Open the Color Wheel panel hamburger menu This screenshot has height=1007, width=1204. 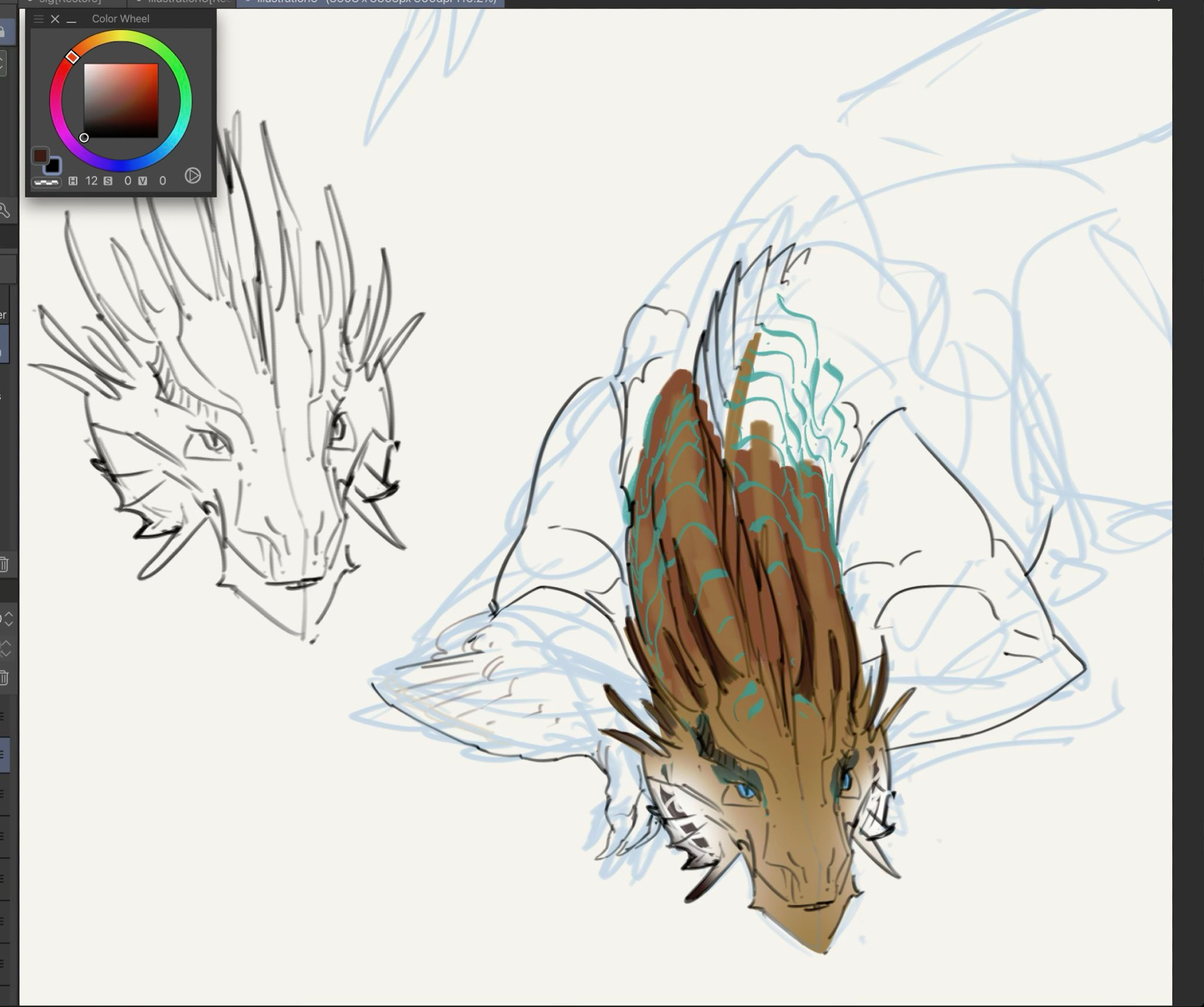click(39, 19)
